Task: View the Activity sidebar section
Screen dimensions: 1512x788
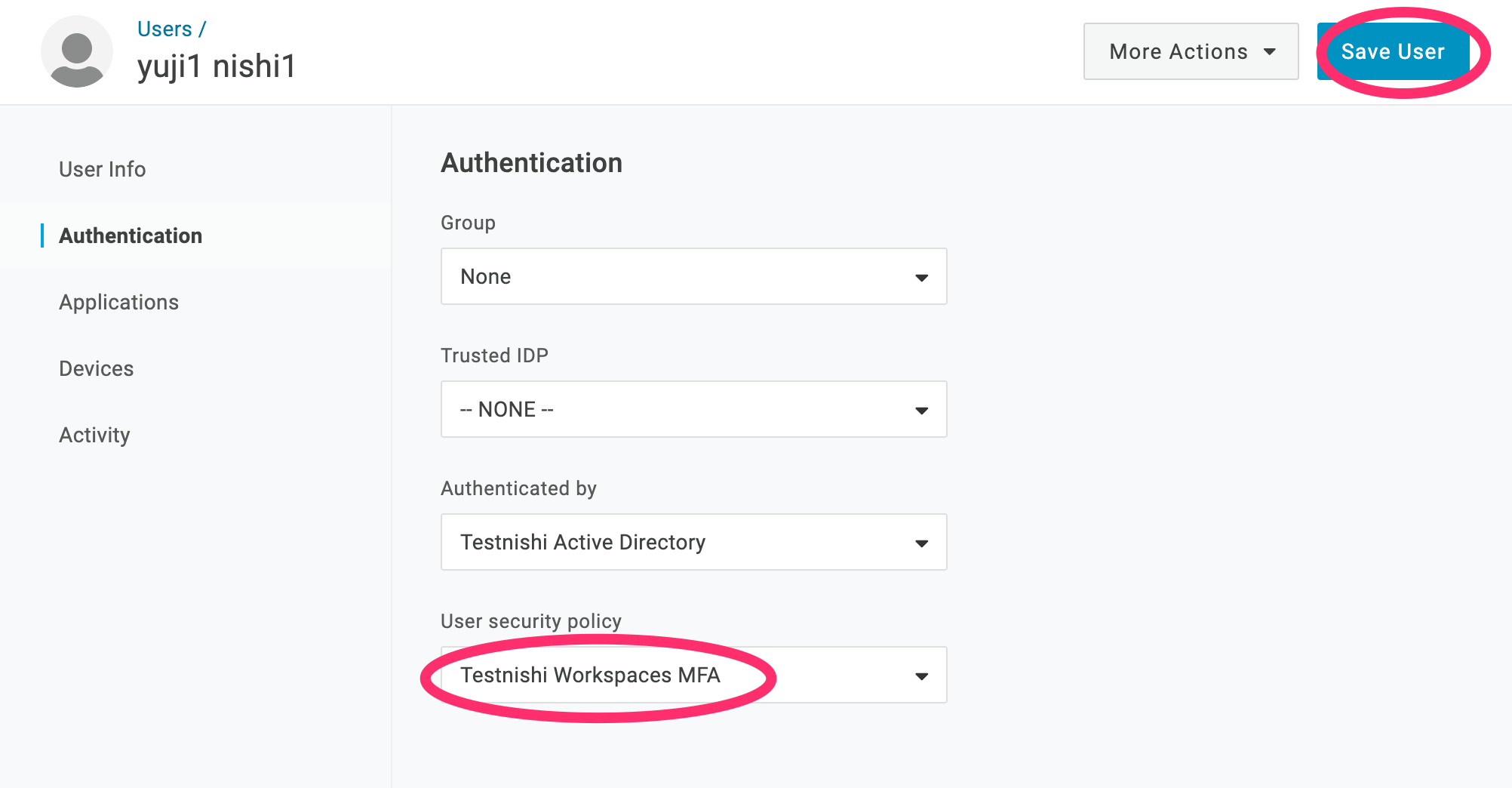Action: click(x=94, y=435)
